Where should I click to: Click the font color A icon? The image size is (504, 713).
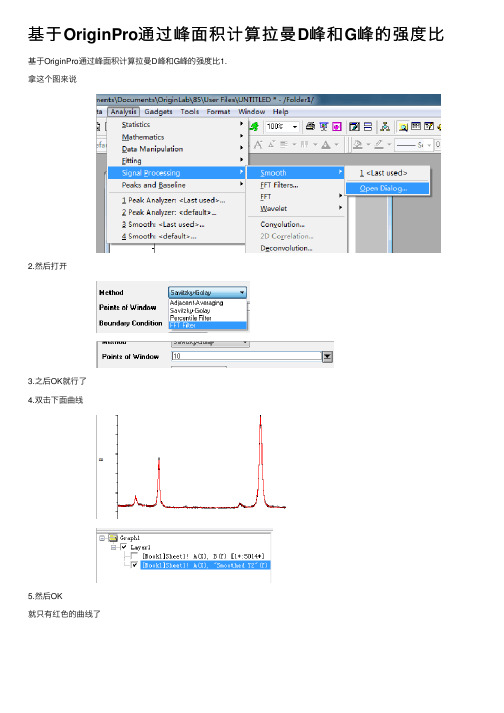coord(326,145)
